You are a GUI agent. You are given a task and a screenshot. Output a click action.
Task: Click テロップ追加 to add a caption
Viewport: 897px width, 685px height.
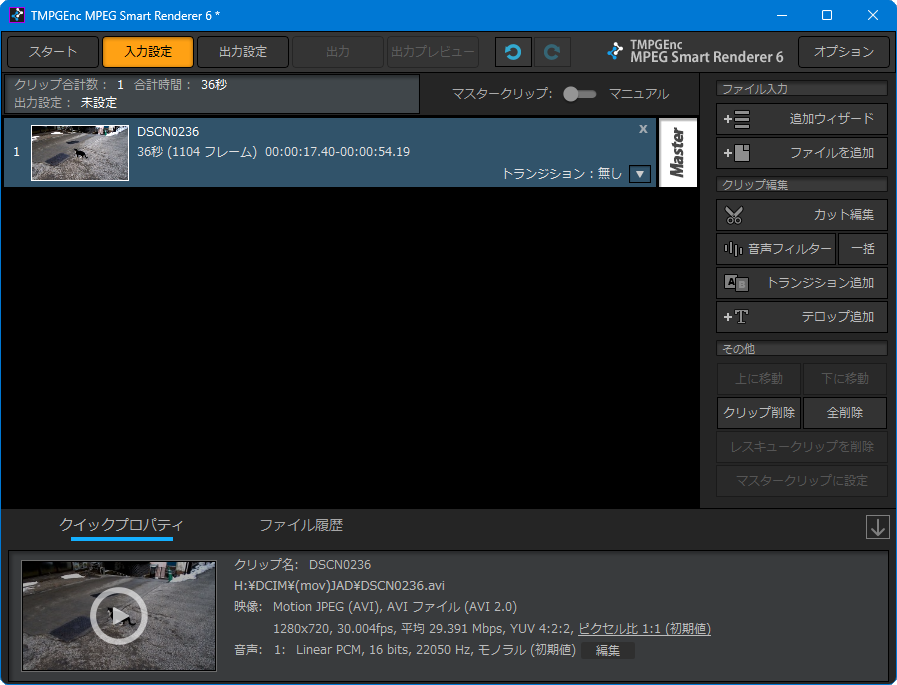click(x=801, y=316)
